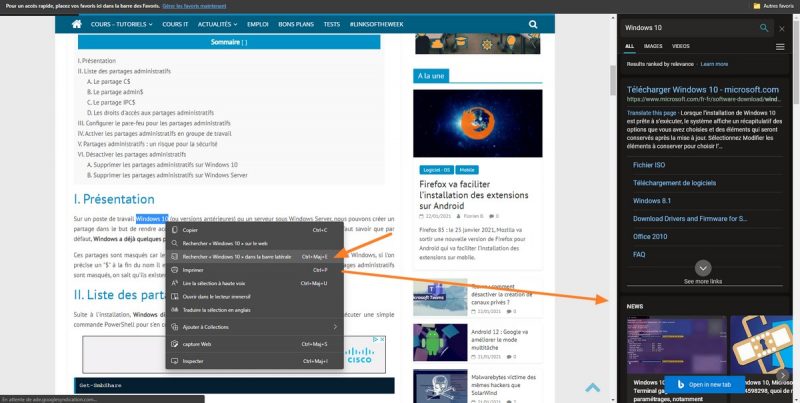Screen dimensions: 800x403
Task: Choose Ouvrir dans le lecteur immersif
Action: pos(255,296)
